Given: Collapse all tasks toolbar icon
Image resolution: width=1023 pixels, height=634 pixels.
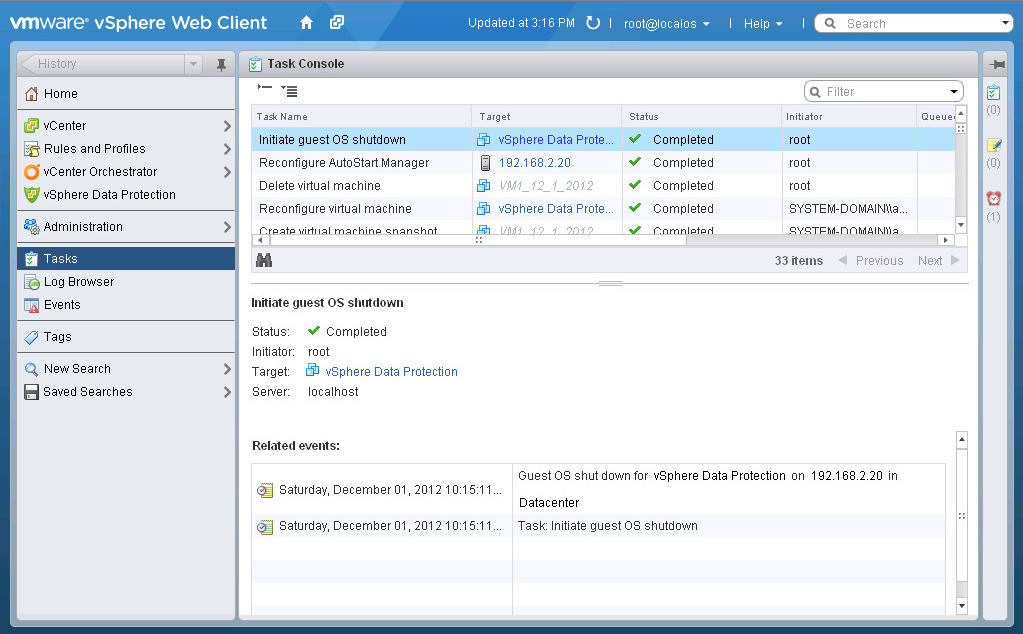Looking at the screenshot, I should [265, 90].
